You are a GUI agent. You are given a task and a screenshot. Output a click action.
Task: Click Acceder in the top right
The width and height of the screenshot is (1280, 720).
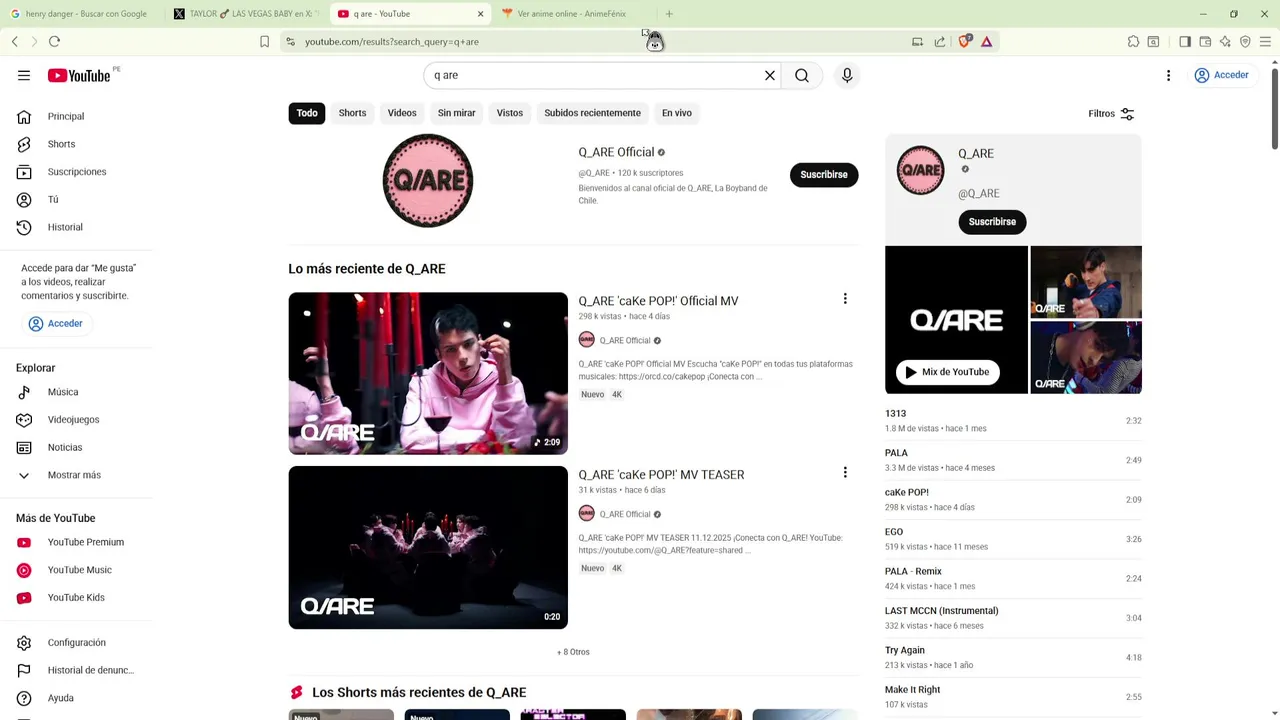pyautogui.click(x=1221, y=75)
